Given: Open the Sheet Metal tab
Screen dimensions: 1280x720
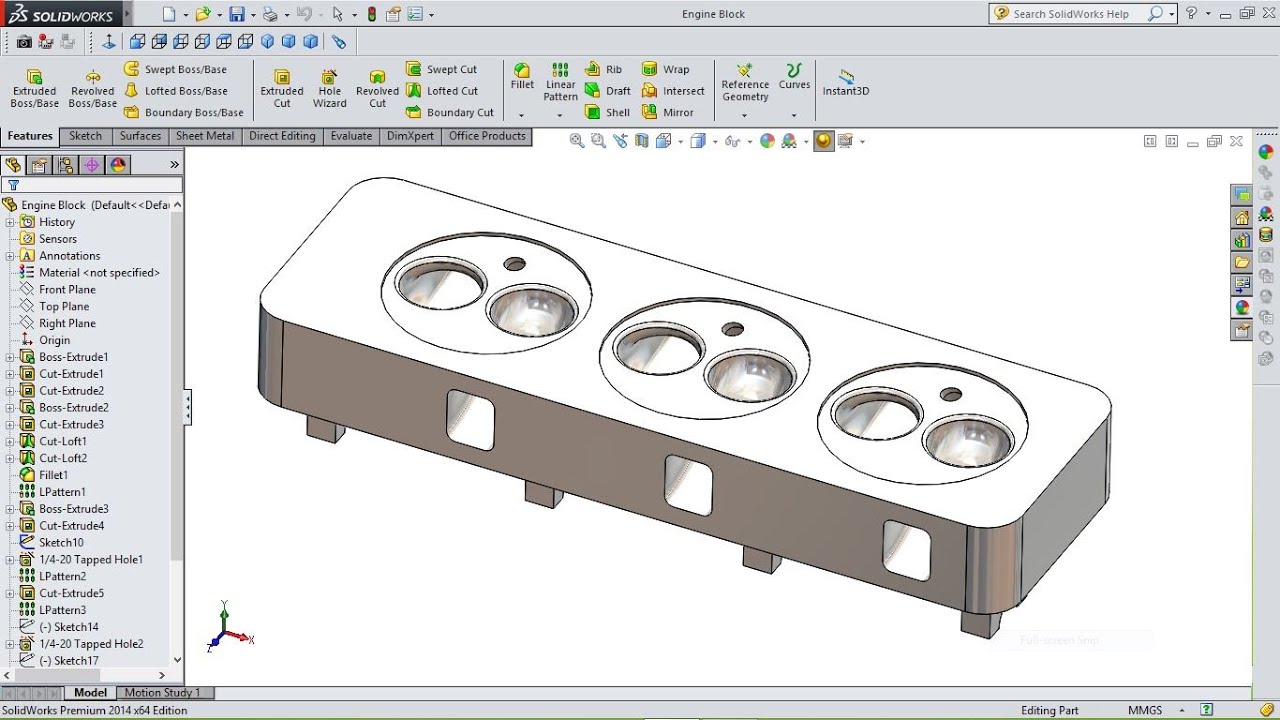Looking at the screenshot, I should point(205,136).
